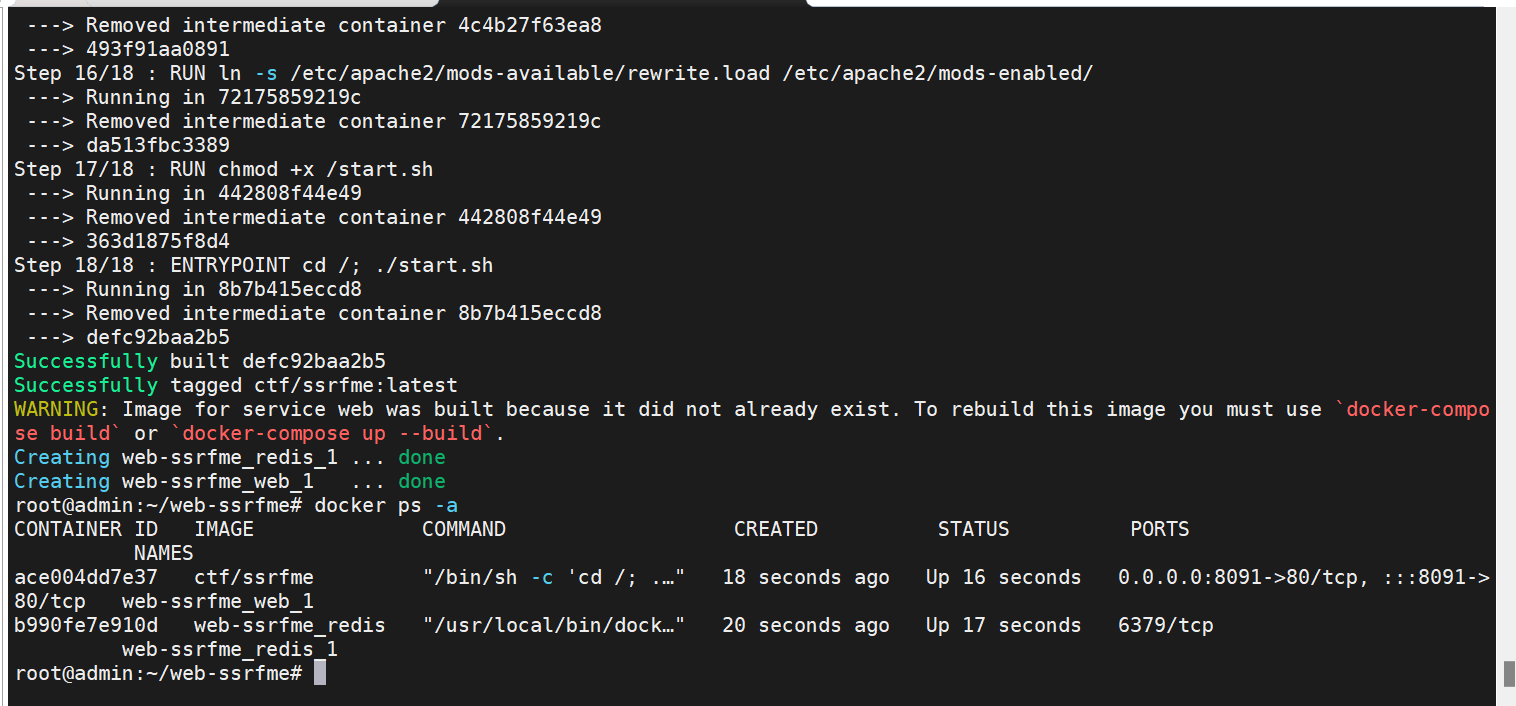The height and width of the screenshot is (706, 1516).
Task: Click the image name ctf/ssrfme in table
Action: pyautogui.click(x=253, y=577)
